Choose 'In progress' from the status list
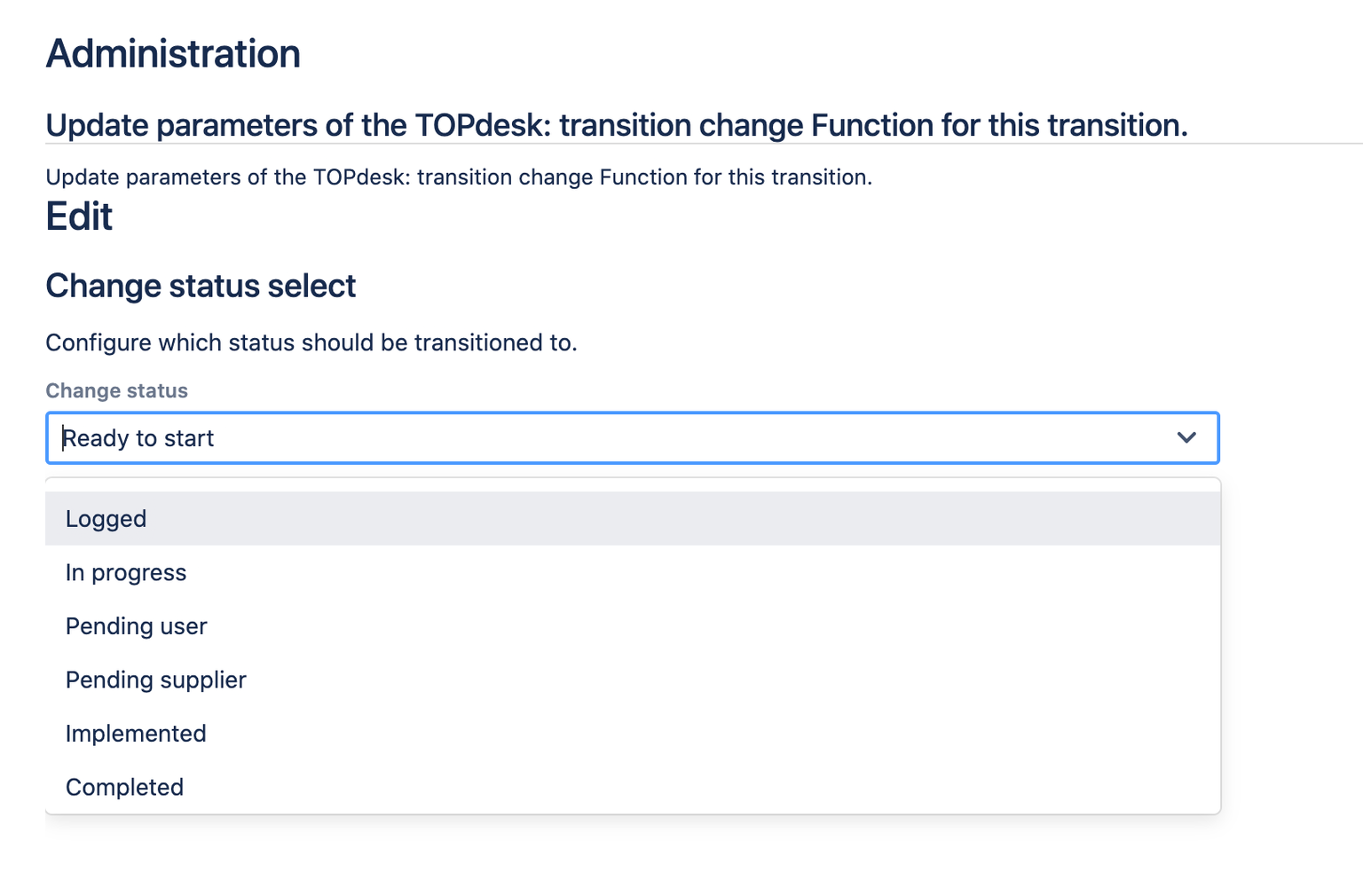Screen dimensions: 1363x896 [x=126, y=573]
